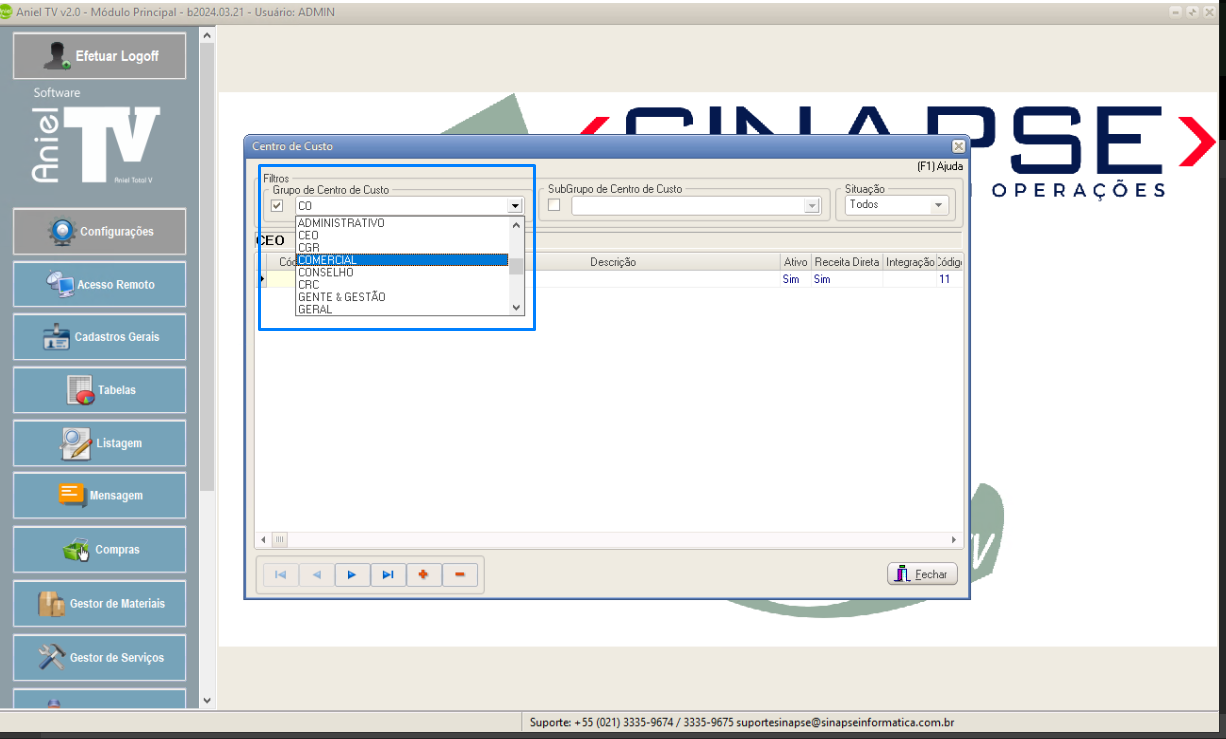Open the SubGrupo de Centro de Custo dropdown
Viewport: 1226px width, 739px height.
[811, 206]
